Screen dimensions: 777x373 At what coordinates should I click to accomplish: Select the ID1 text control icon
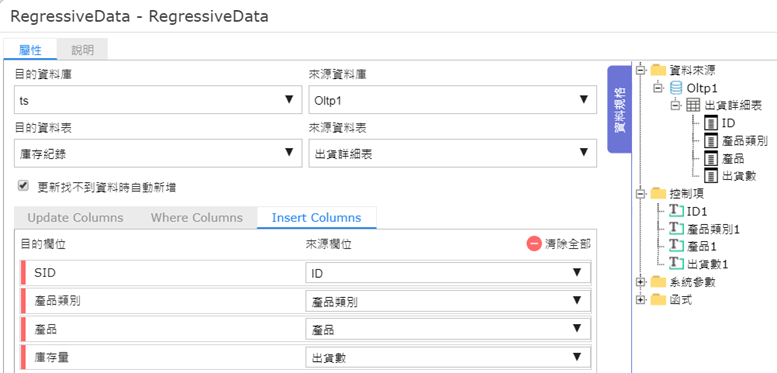point(676,211)
